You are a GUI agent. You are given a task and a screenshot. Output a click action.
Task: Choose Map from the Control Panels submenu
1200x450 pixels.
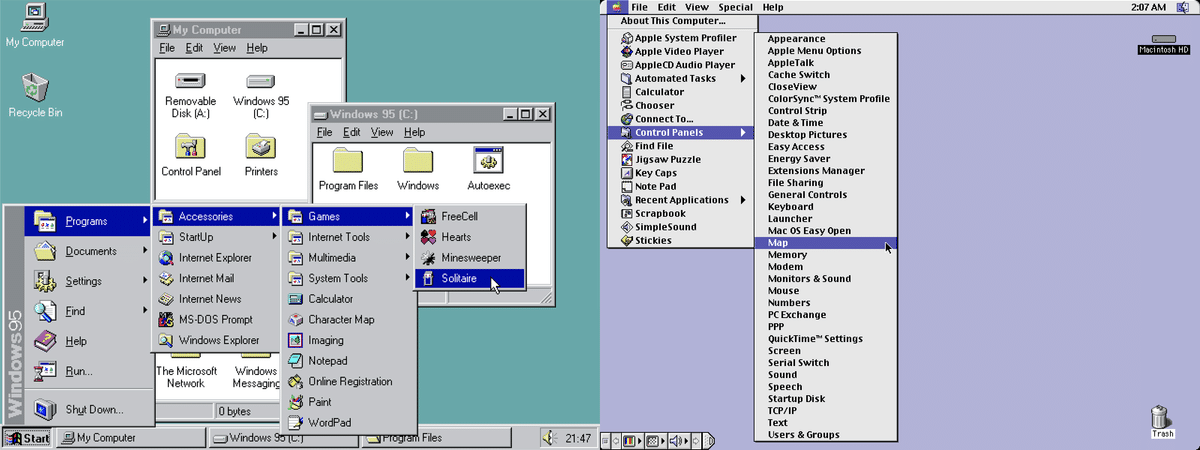click(x=826, y=243)
